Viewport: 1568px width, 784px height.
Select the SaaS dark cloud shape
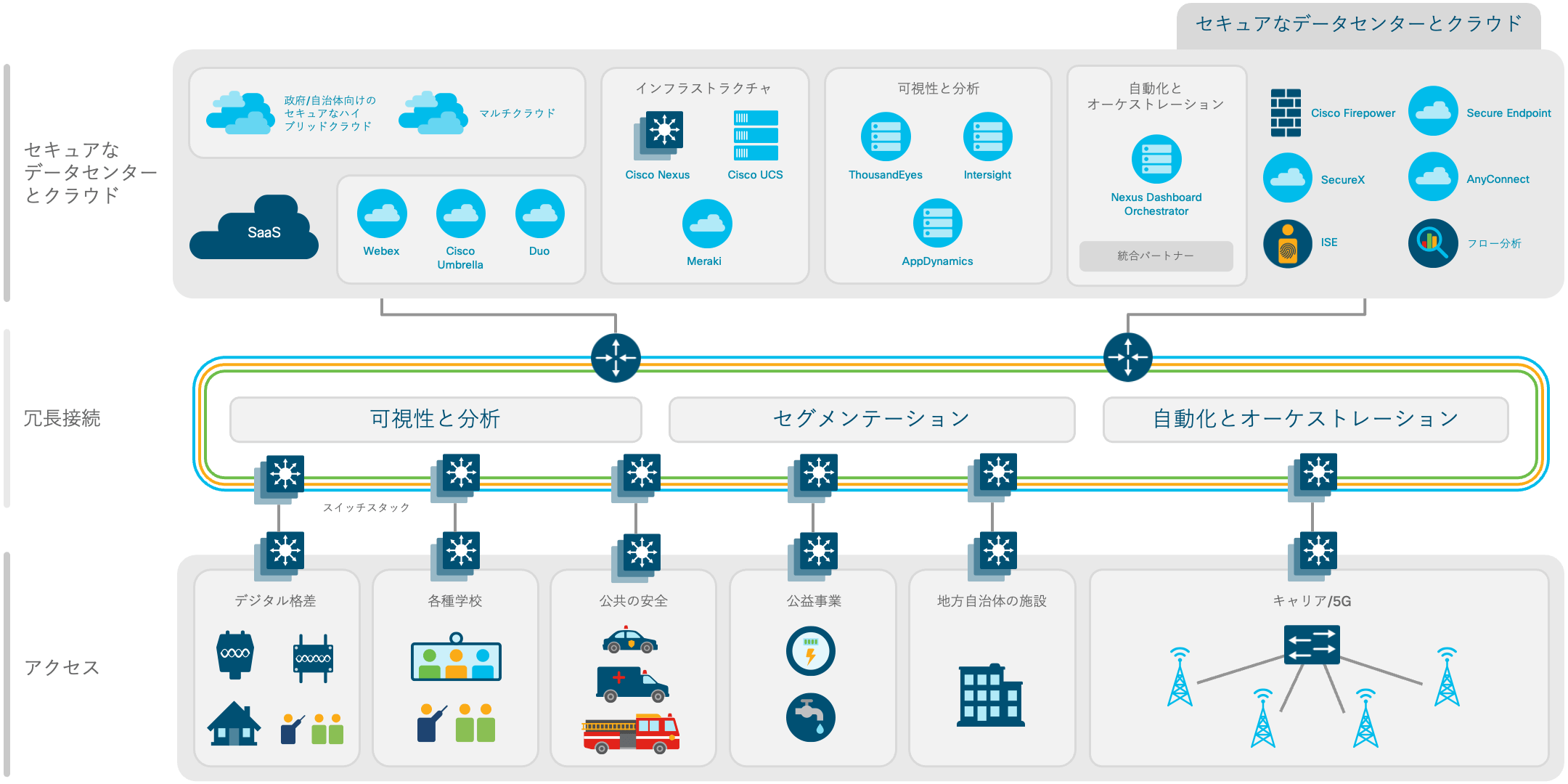click(x=254, y=227)
